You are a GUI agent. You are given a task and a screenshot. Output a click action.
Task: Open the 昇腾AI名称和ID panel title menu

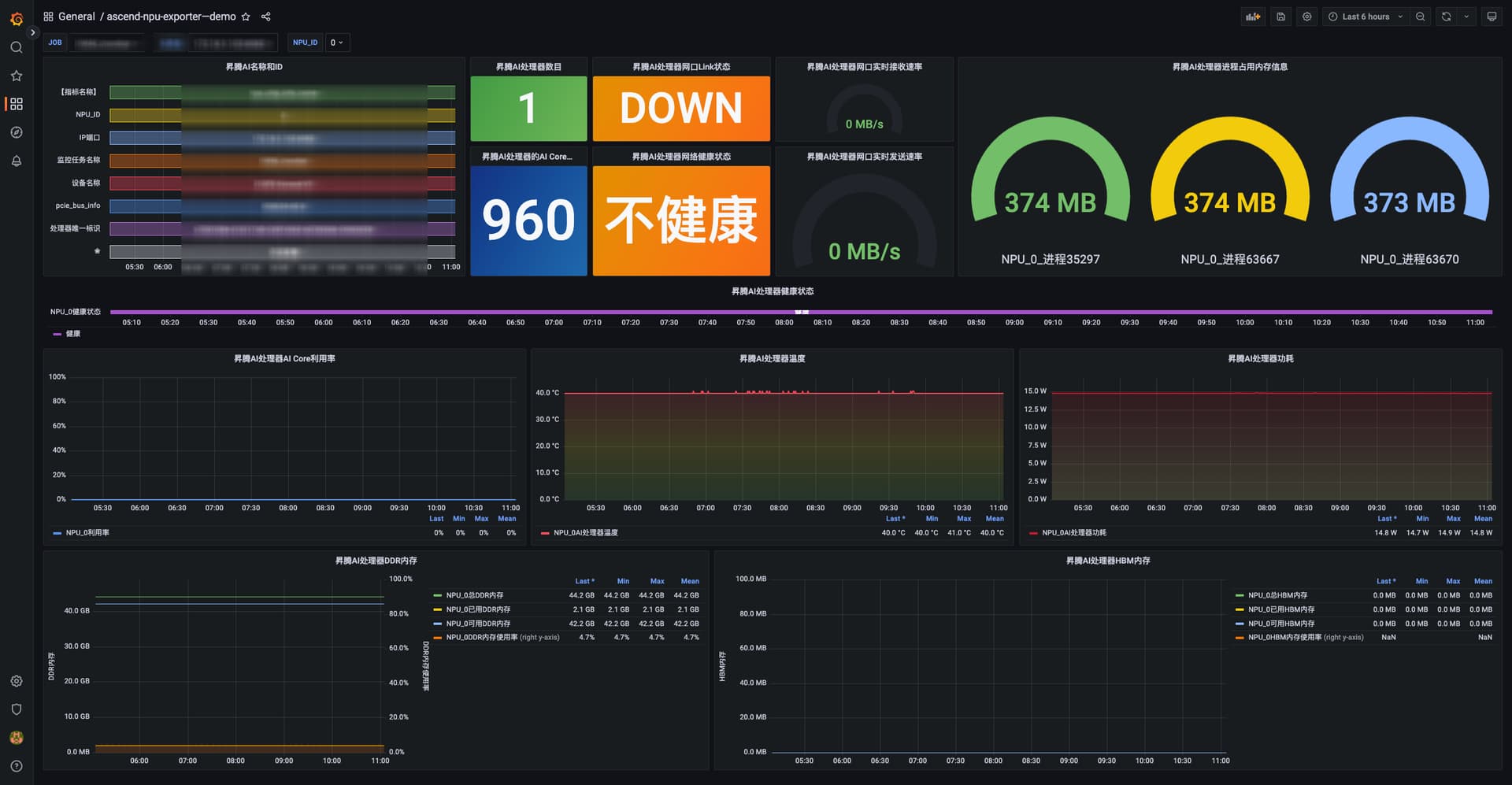click(x=254, y=67)
